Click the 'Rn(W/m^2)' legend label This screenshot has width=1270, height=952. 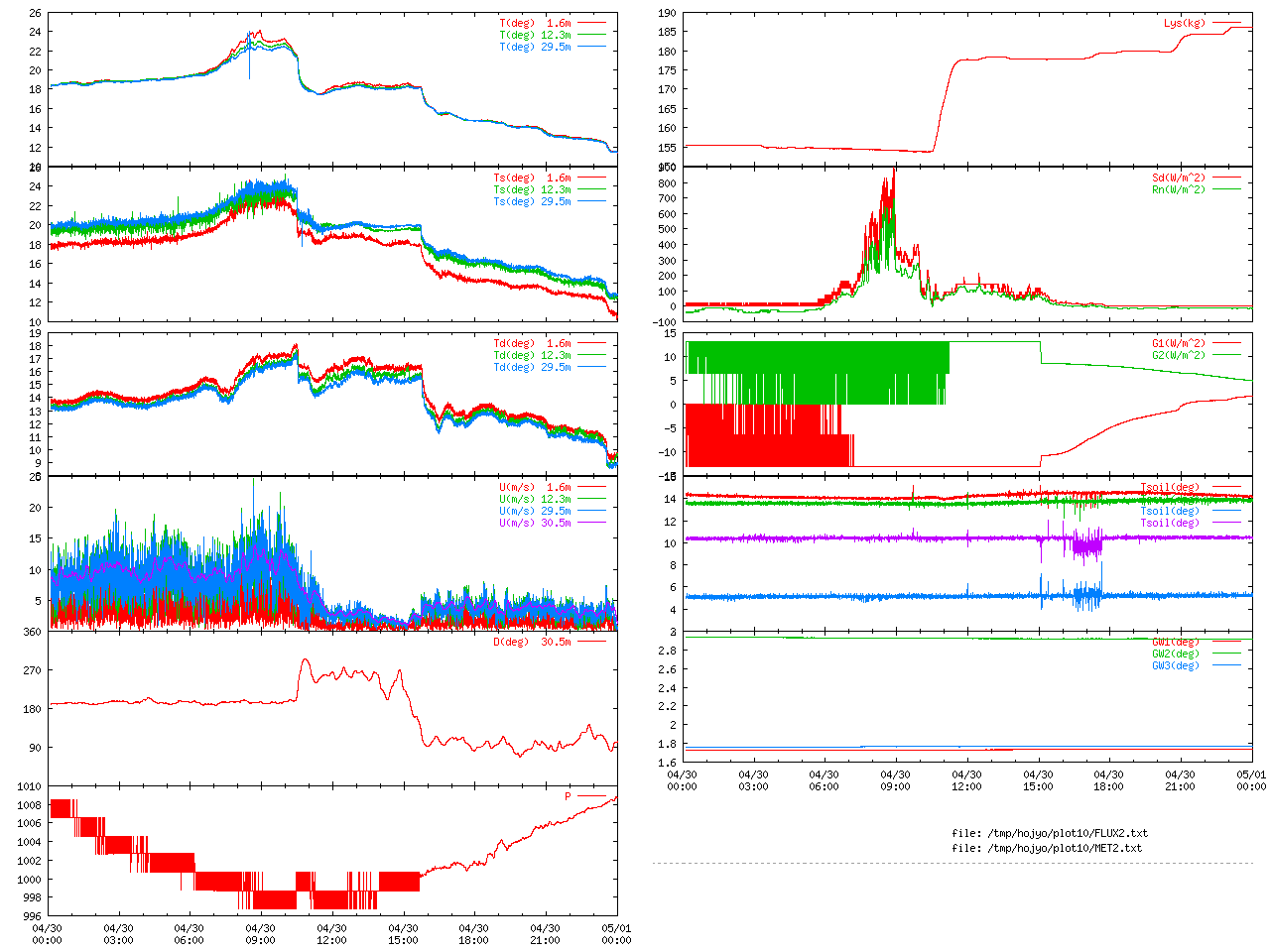click(x=1179, y=189)
